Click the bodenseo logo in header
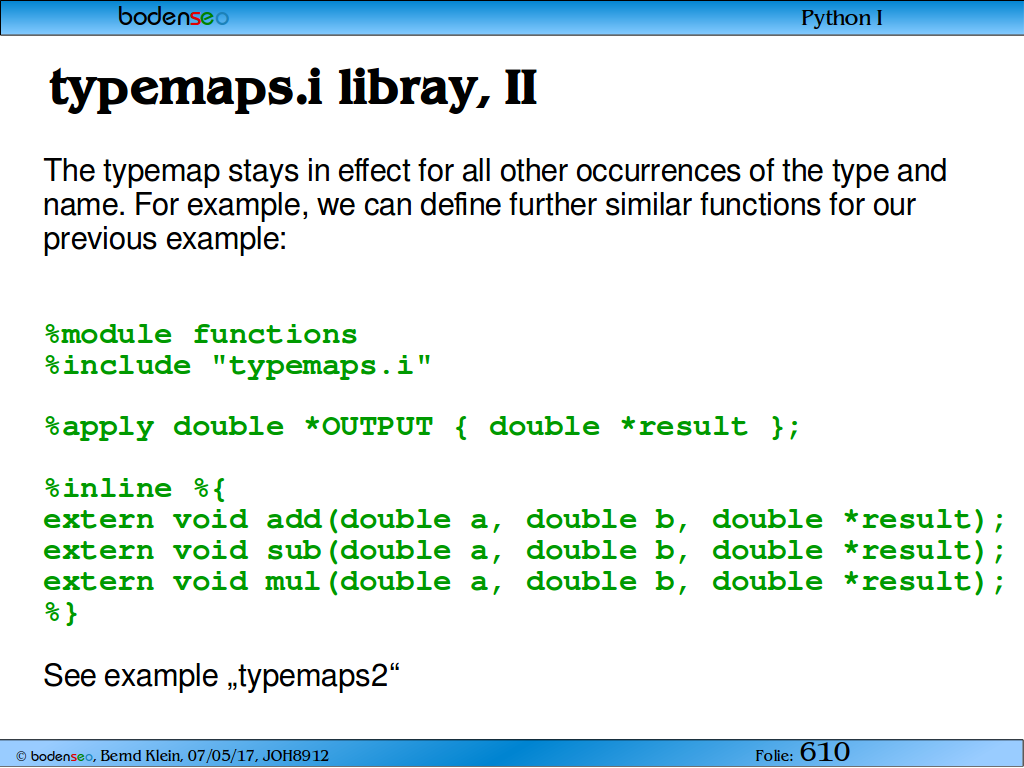Image resolution: width=1024 pixels, height=768 pixels. pyautogui.click(x=174, y=16)
